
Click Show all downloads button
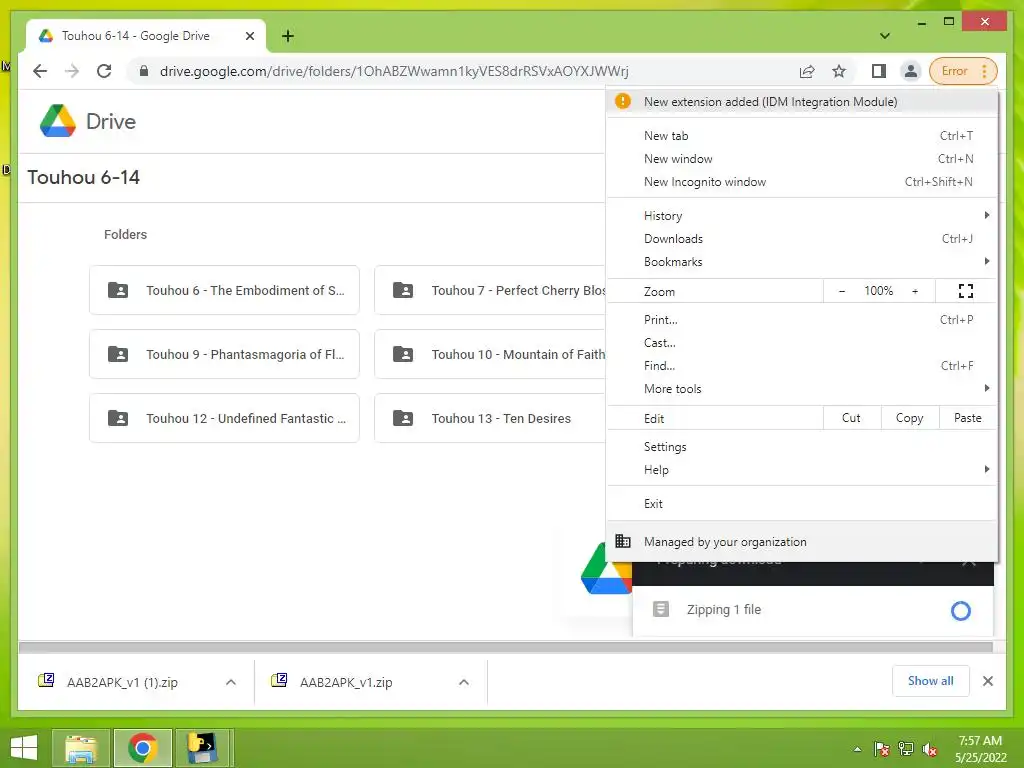[x=931, y=681]
